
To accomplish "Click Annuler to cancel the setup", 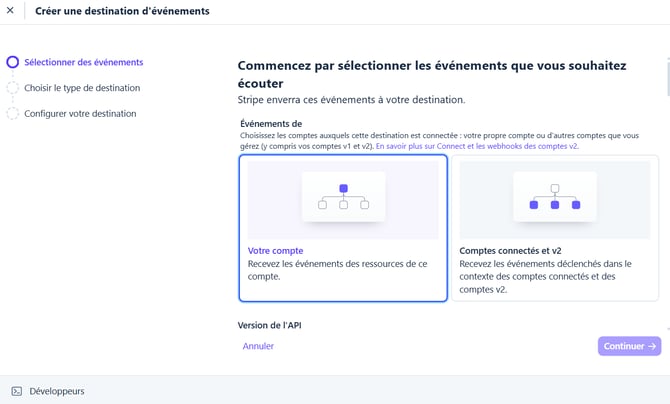I will point(258,346).
